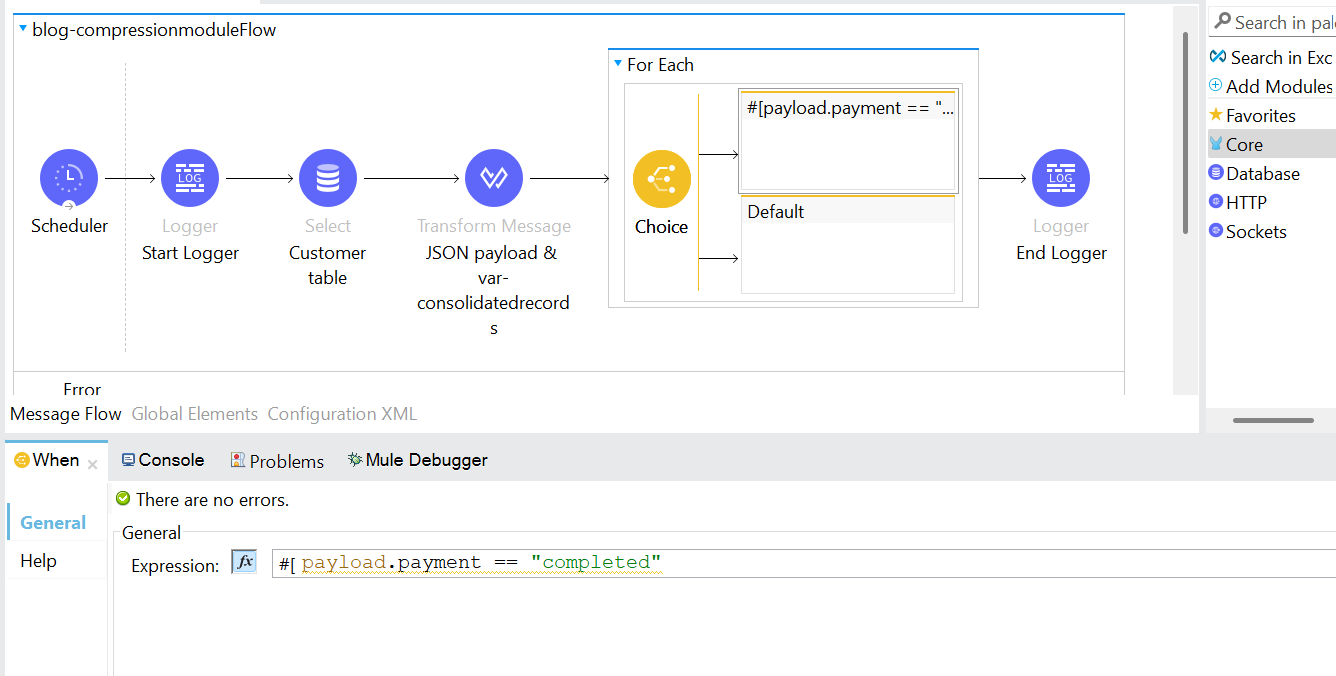
Task: Switch to the Global Elements tab
Action: tap(194, 414)
